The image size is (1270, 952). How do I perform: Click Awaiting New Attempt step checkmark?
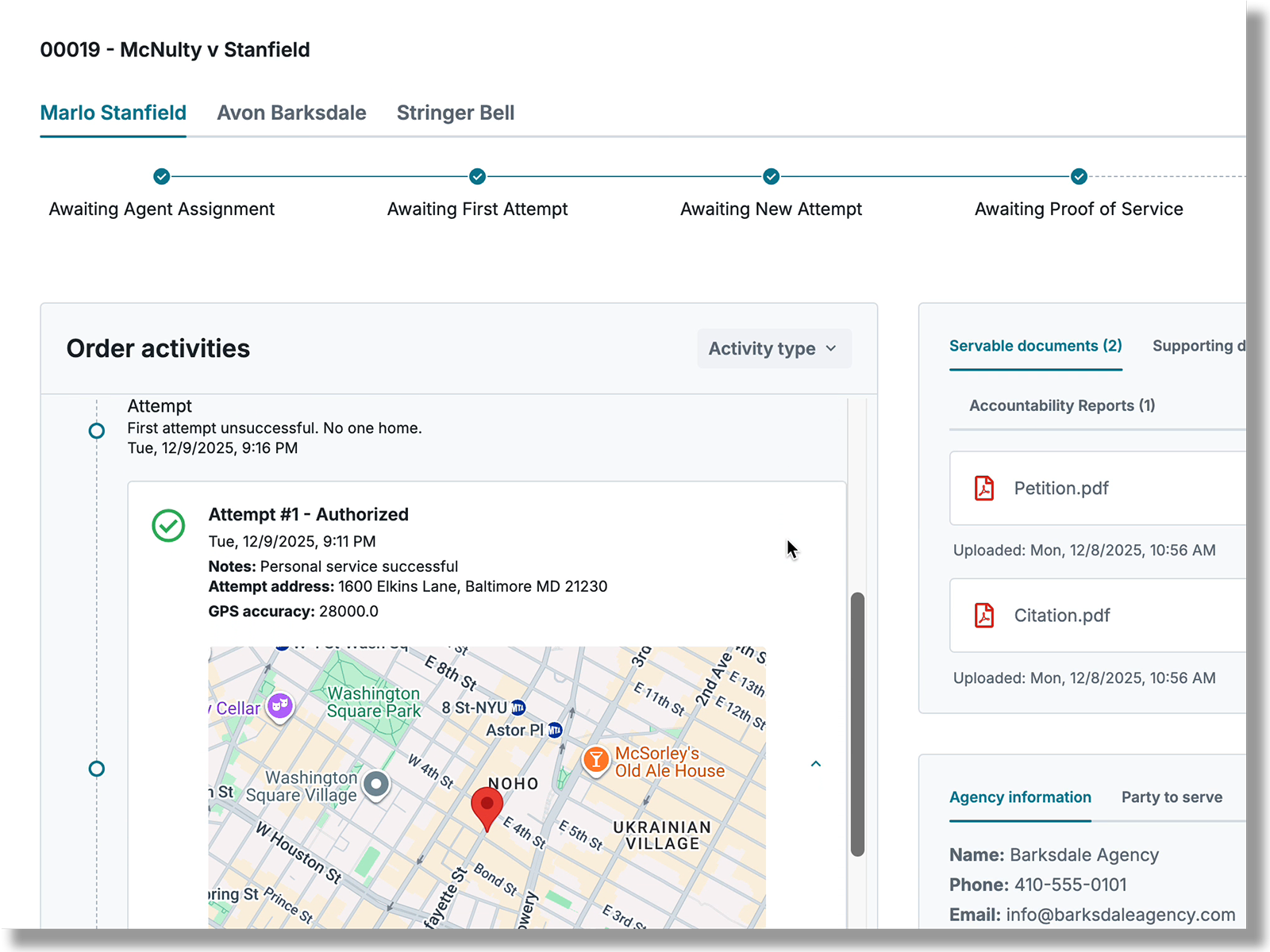coord(771,176)
